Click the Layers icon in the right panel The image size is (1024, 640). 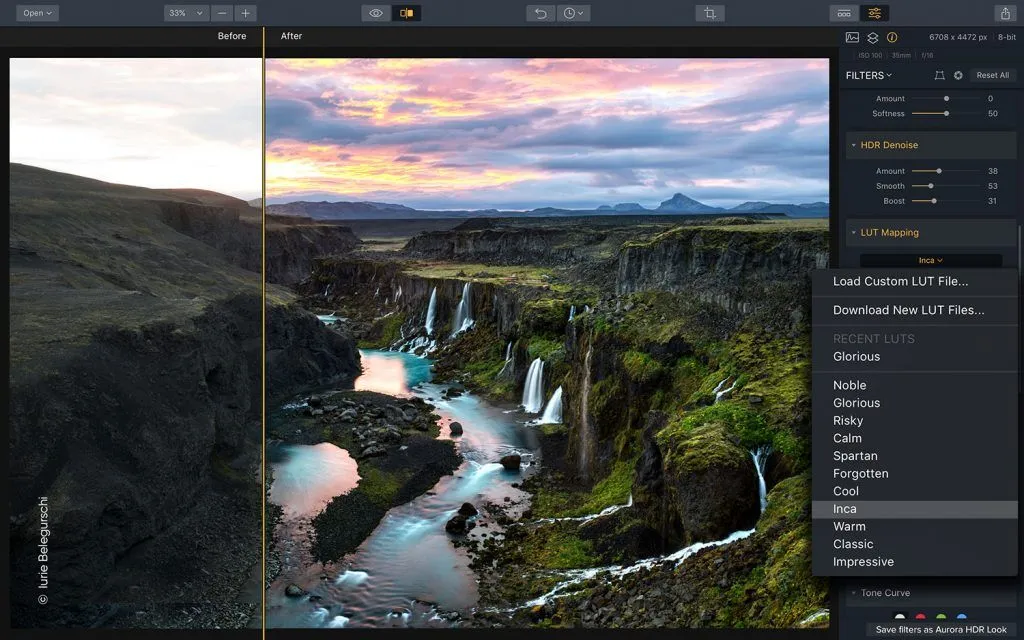coord(872,37)
